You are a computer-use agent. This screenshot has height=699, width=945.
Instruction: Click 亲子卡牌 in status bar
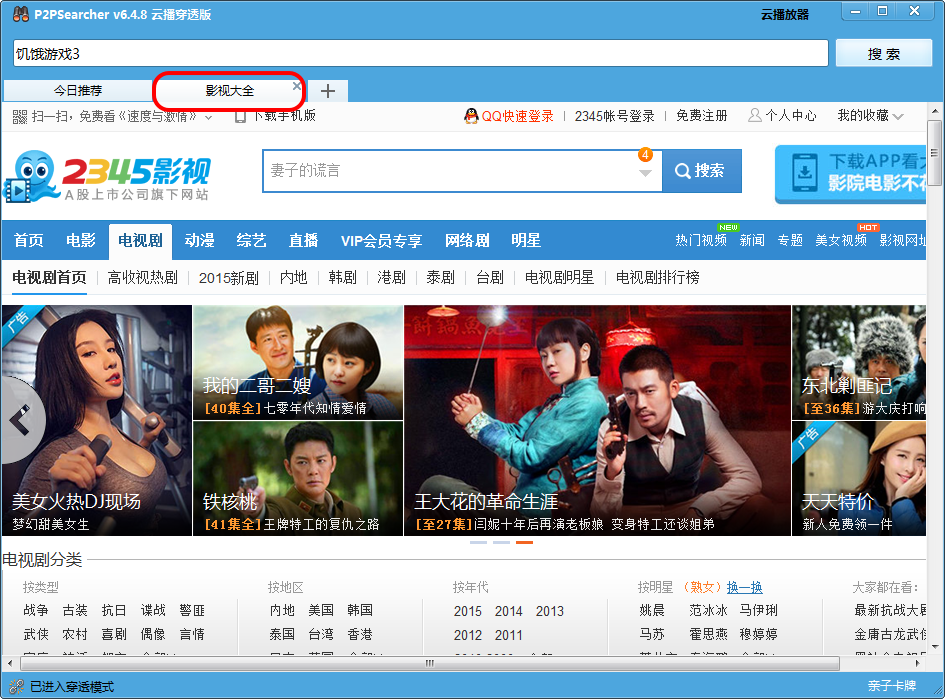pos(891,686)
